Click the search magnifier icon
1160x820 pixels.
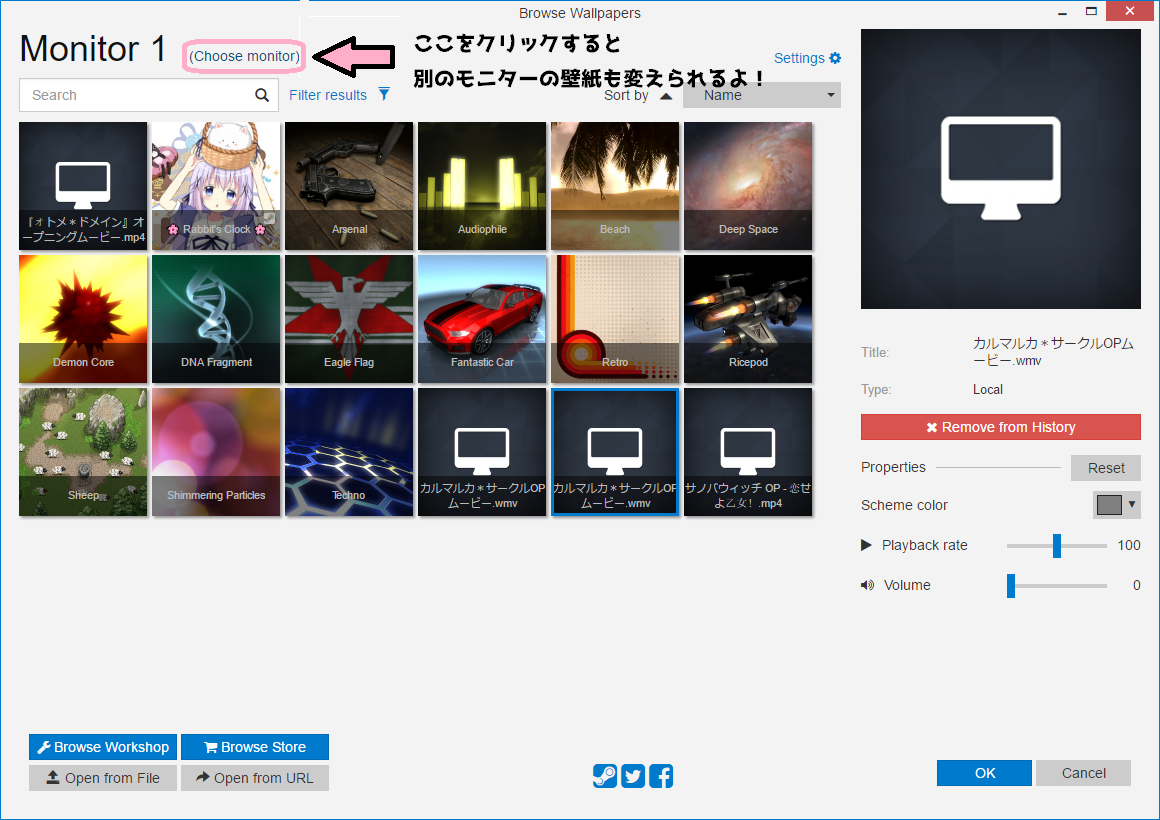pyautogui.click(x=262, y=95)
